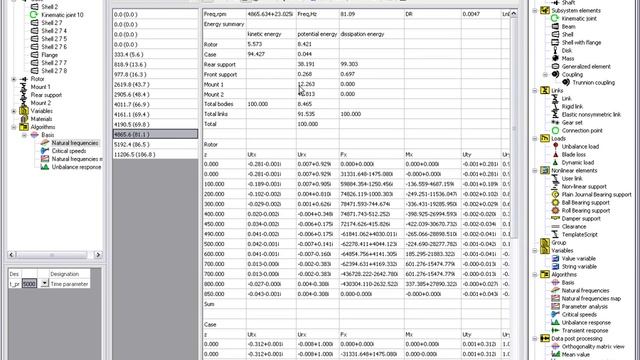Click the t_pr value input field

29,284
